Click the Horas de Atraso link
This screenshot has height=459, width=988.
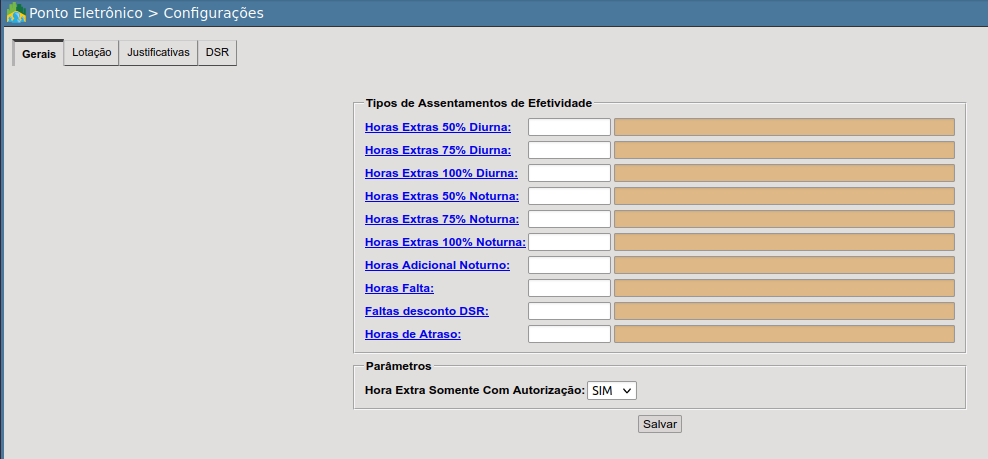[x=413, y=334]
